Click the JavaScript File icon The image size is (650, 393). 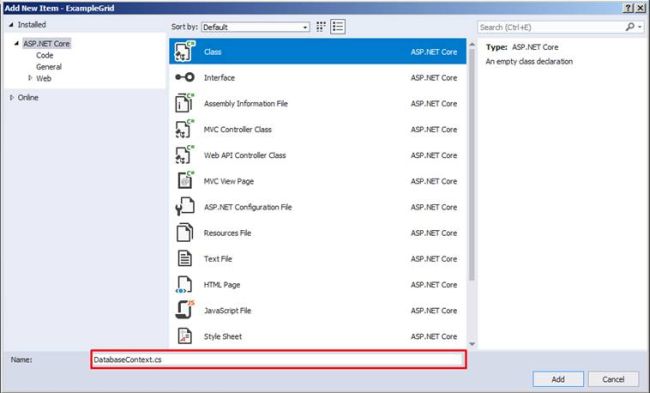[184, 310]
